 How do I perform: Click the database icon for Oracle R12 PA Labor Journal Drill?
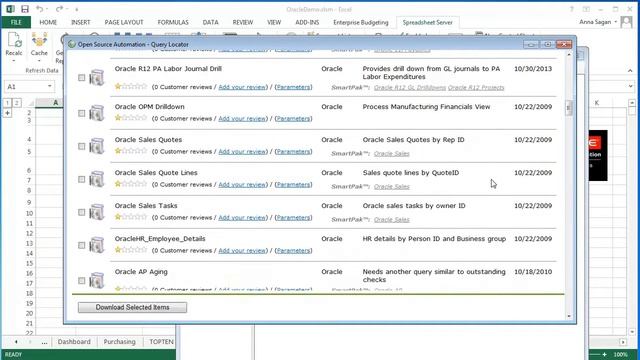click(x=97, y=78)
